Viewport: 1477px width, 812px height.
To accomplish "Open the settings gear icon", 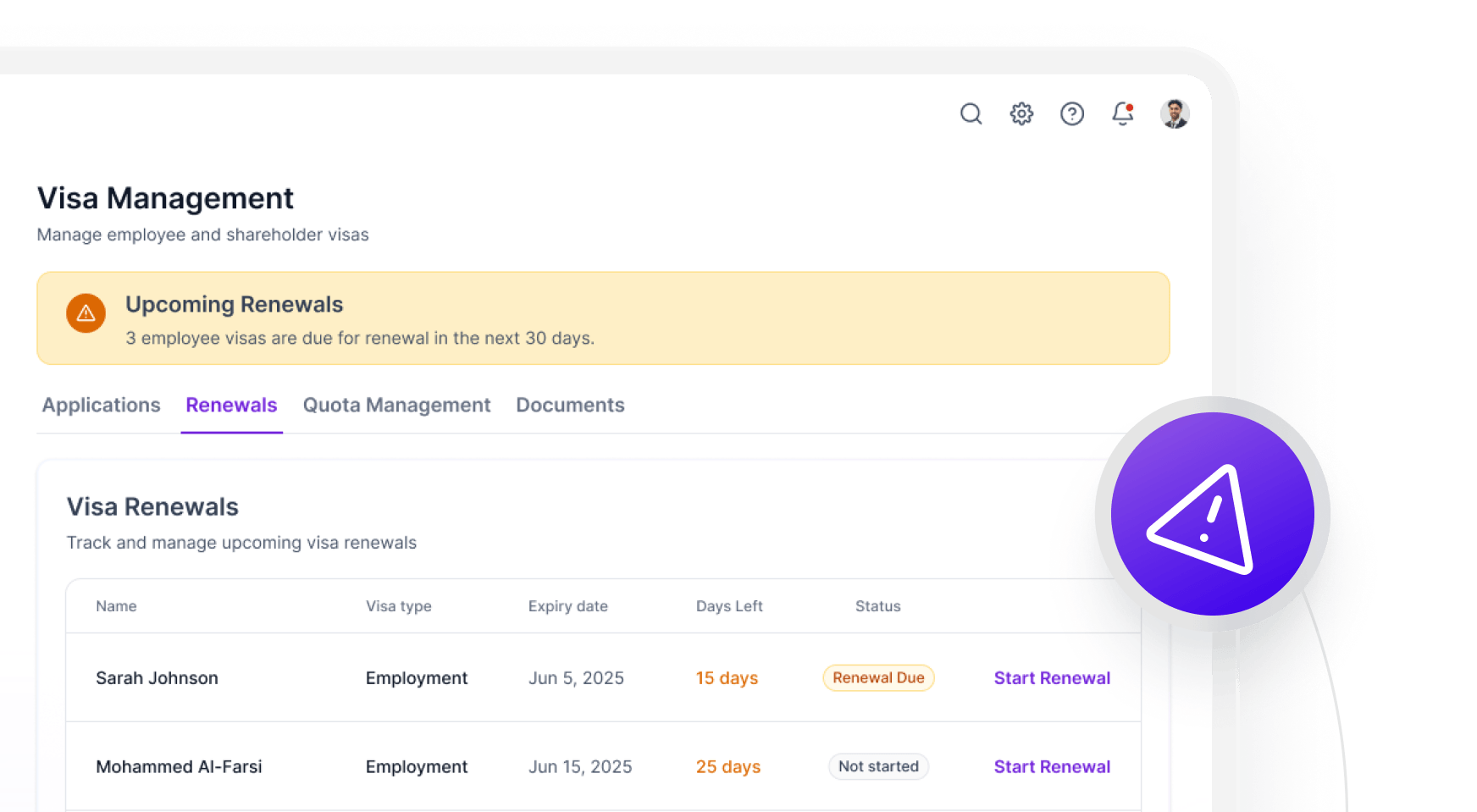I will (1021, 113).
